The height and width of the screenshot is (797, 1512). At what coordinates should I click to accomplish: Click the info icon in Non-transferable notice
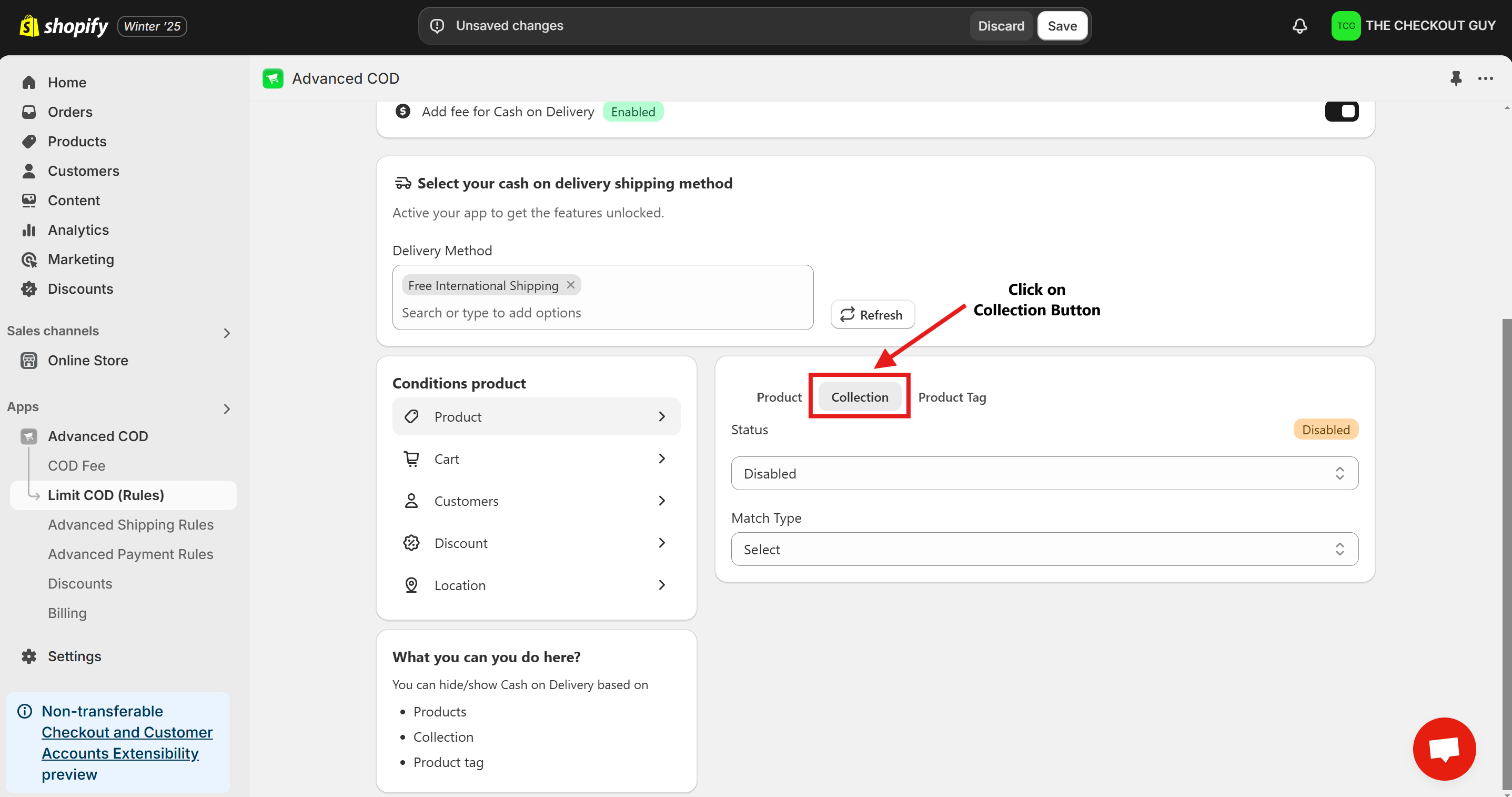tap(25, 711)
